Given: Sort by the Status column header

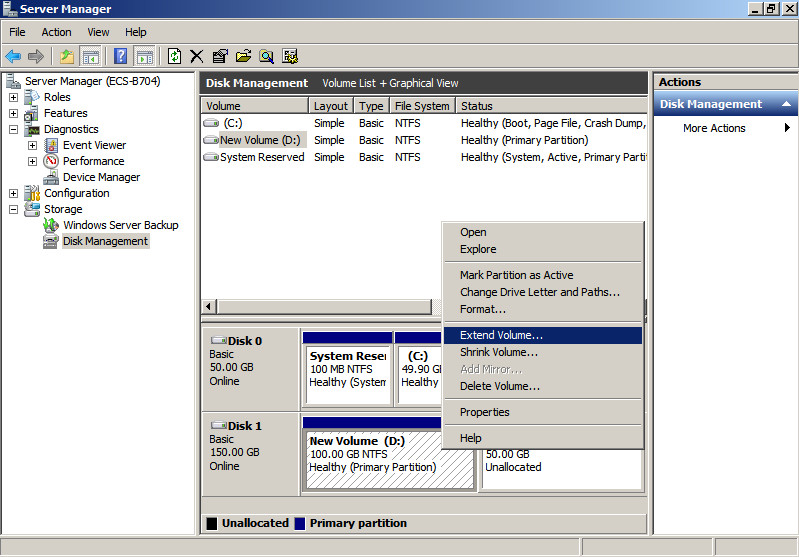Looking at the screenshot, I should [x=551, y=106].
